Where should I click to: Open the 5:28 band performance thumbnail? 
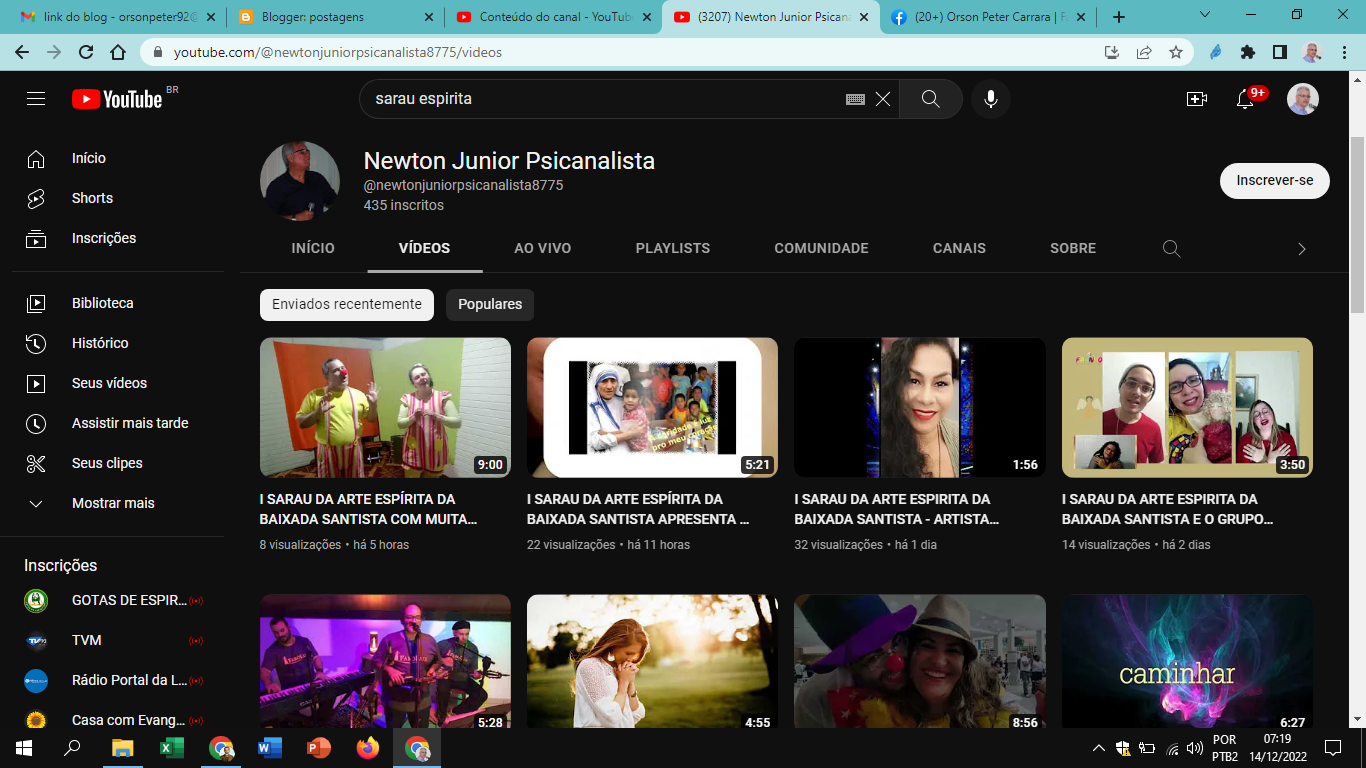[385, 662]
